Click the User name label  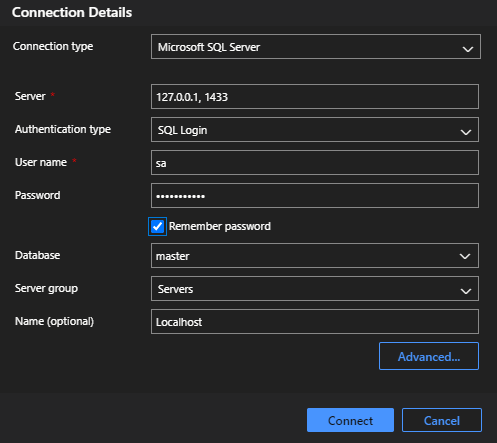[41, 162]
